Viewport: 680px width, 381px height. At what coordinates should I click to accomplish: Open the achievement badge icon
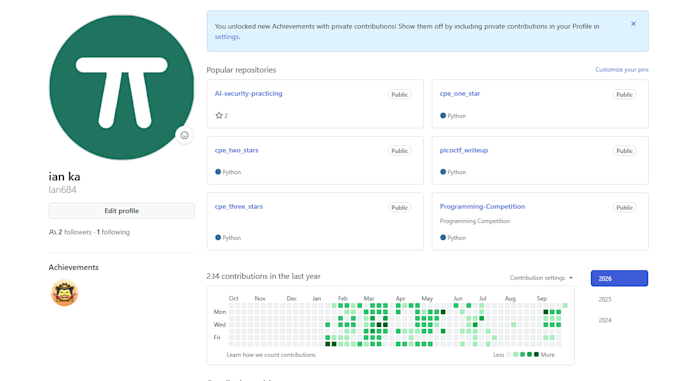pyautogui.click(x=64, y=293)
